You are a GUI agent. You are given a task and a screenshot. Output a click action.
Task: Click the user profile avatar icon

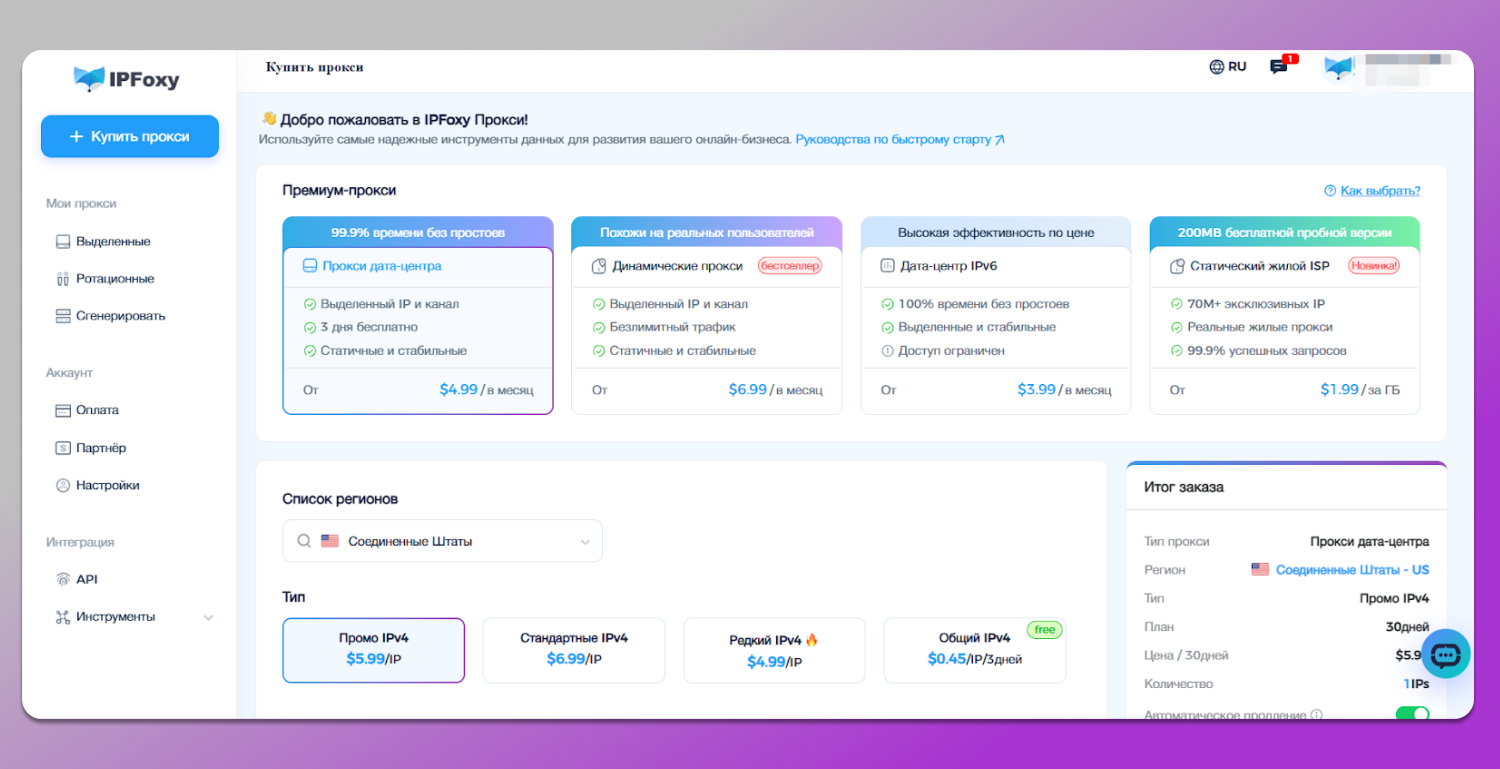1338,67
